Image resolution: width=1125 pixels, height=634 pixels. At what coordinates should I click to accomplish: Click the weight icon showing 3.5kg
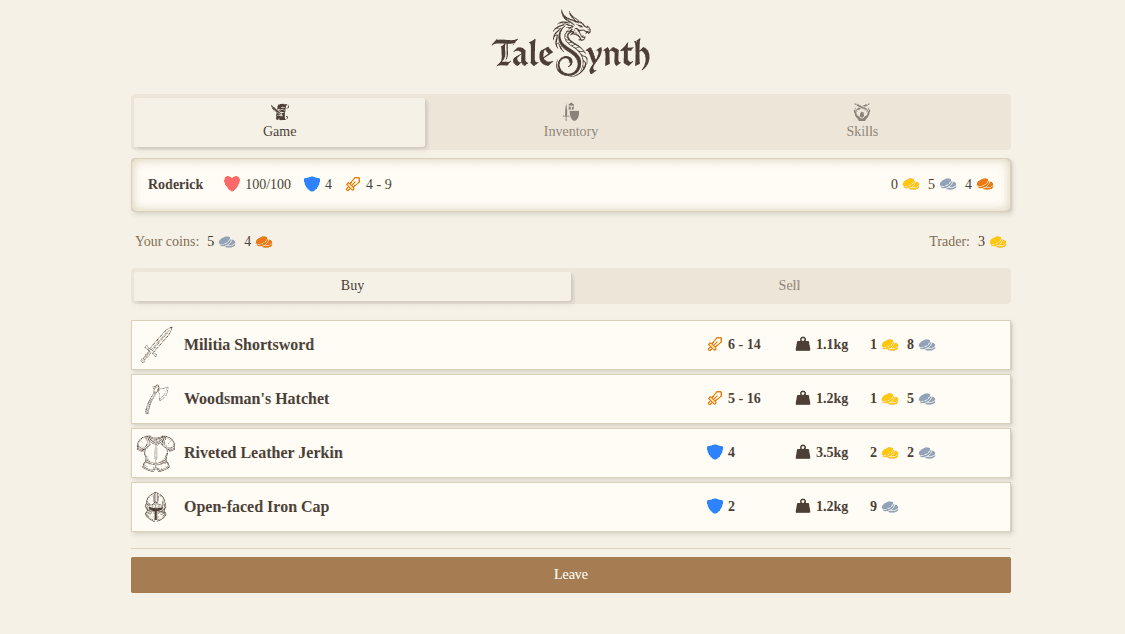coord(801,452)
